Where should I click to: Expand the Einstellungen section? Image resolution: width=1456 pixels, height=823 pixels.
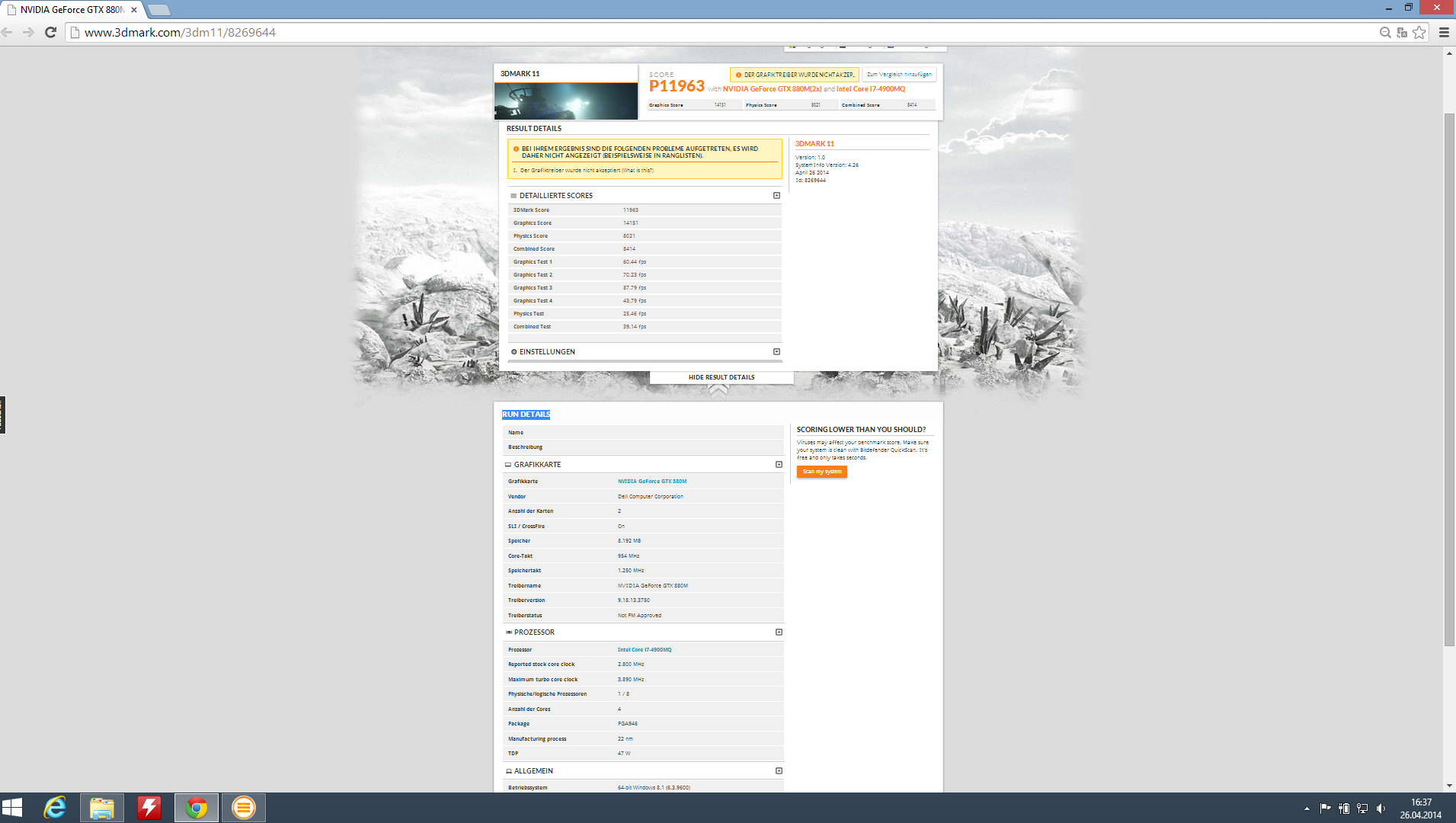click(776, 352)
